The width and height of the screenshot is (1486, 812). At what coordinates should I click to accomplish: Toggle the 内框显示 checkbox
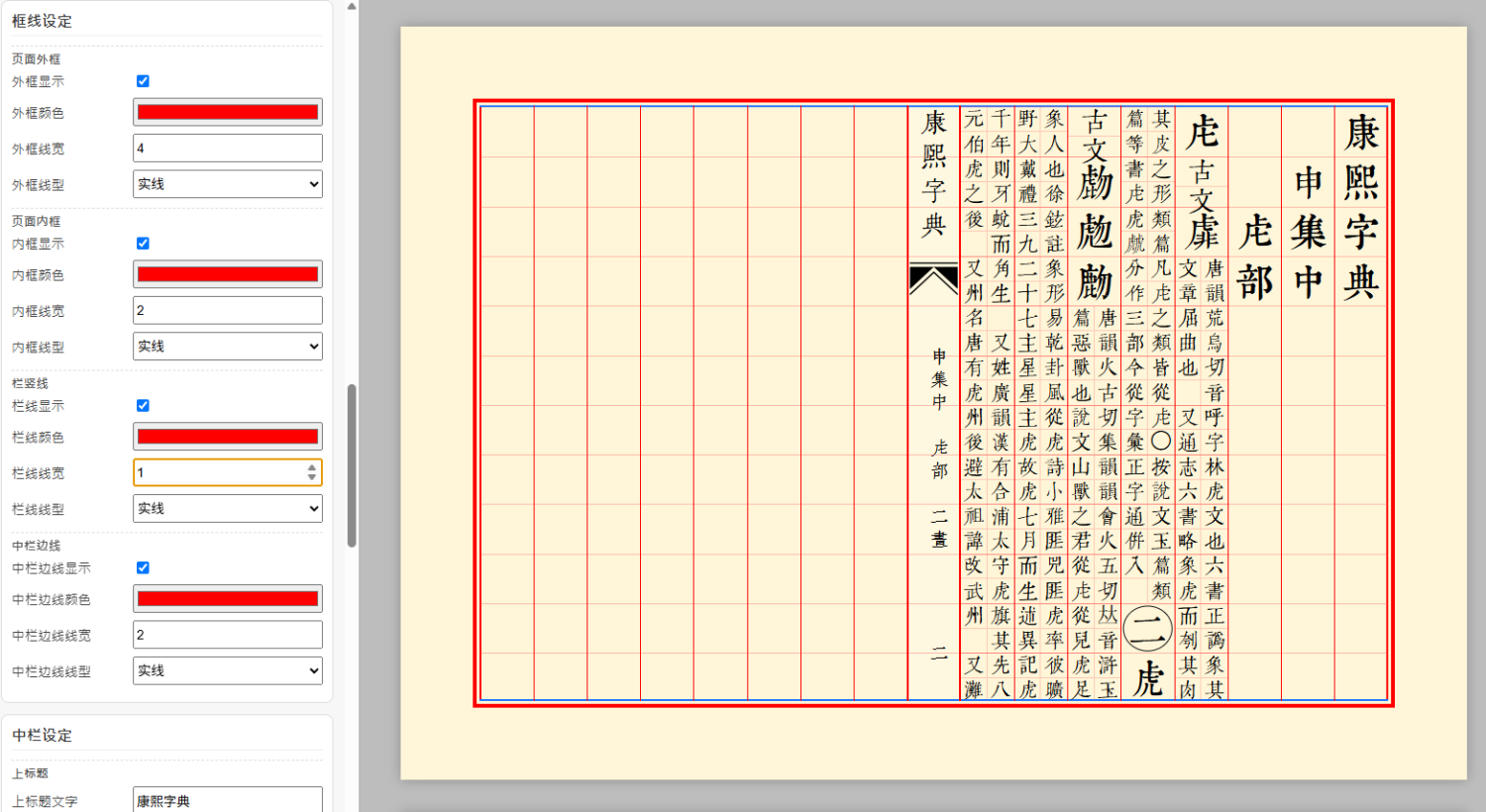pyautogui.click(x=143, y=244)
